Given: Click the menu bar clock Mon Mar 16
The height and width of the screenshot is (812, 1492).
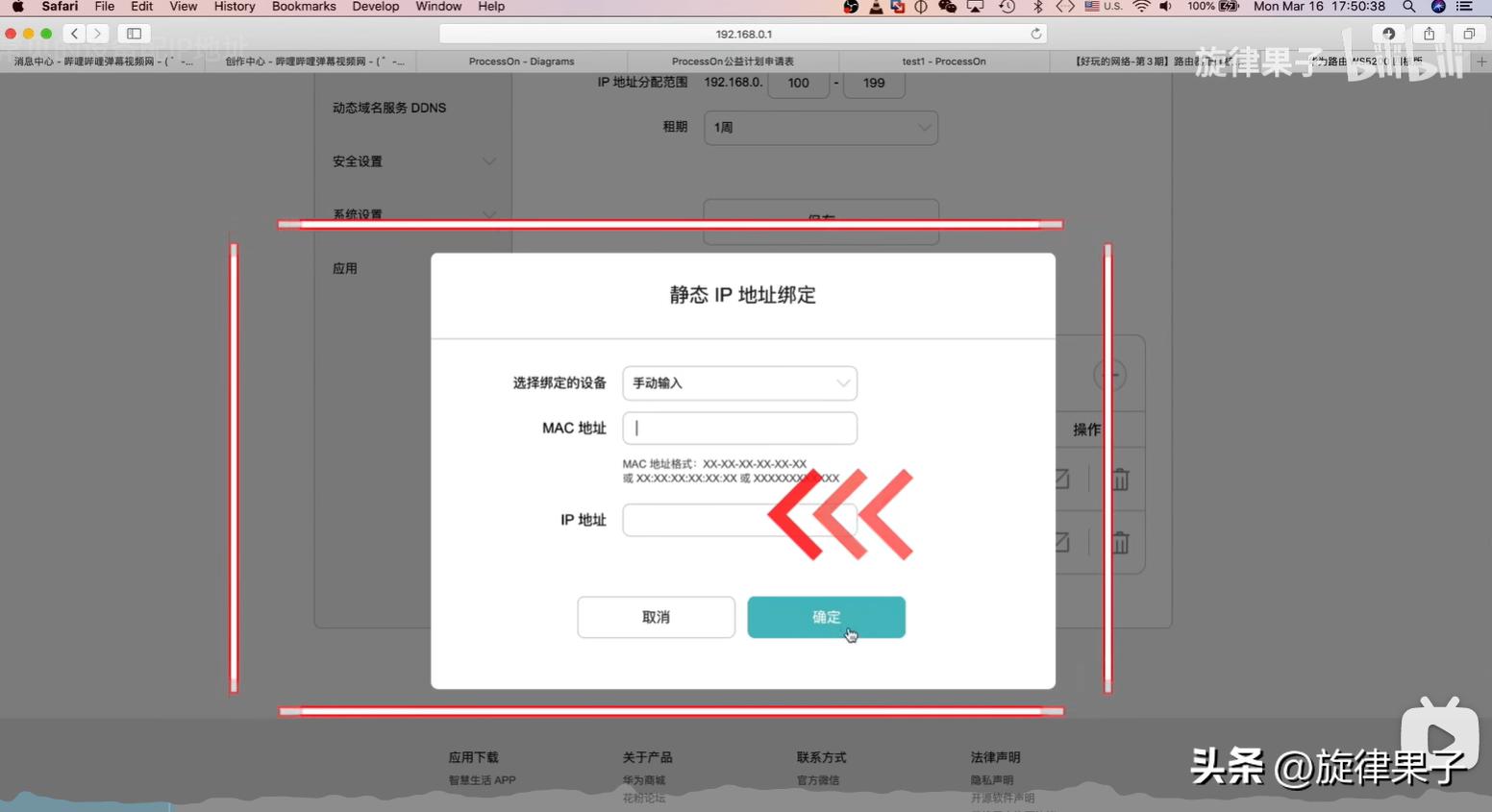Looking at the screenshot, I should [1319, 7].
